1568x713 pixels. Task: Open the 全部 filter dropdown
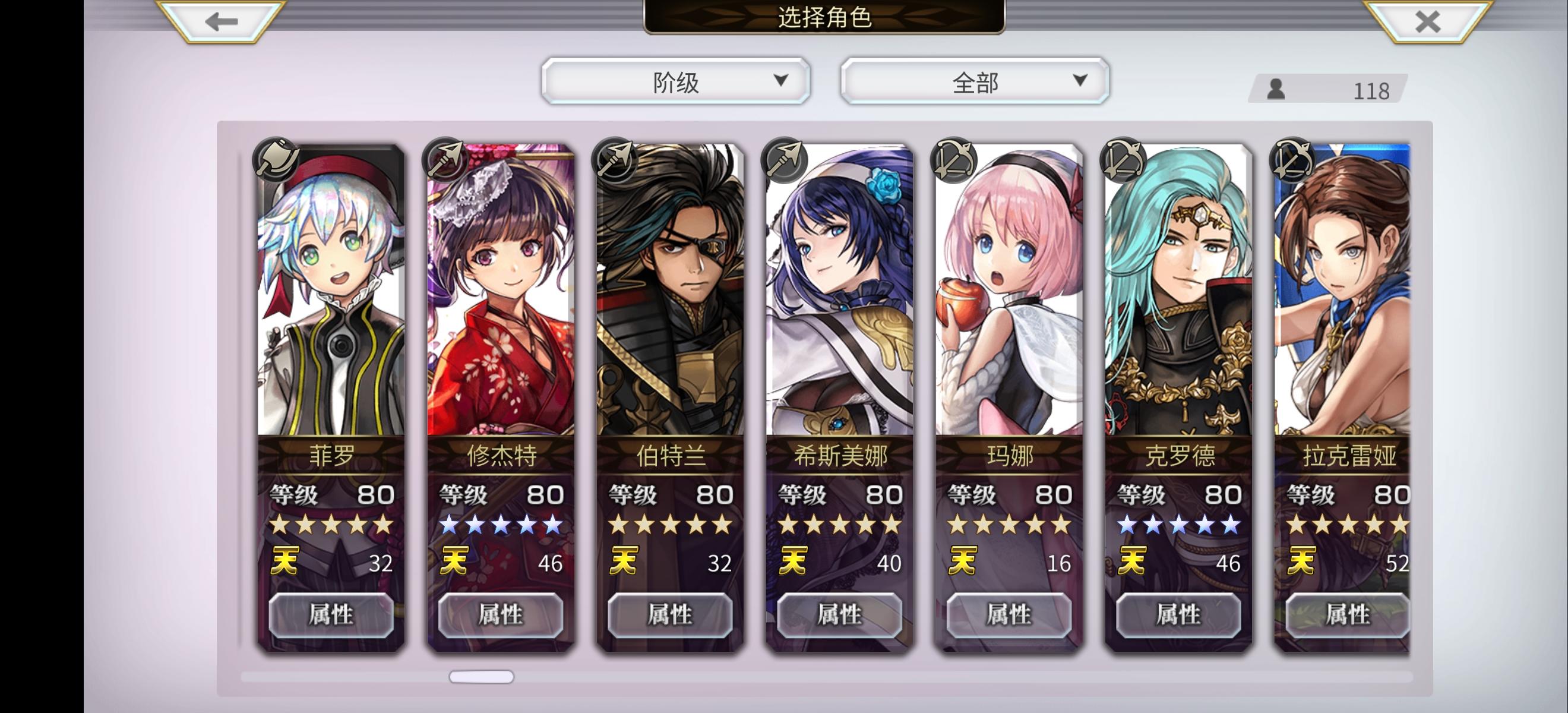(975, 81)
